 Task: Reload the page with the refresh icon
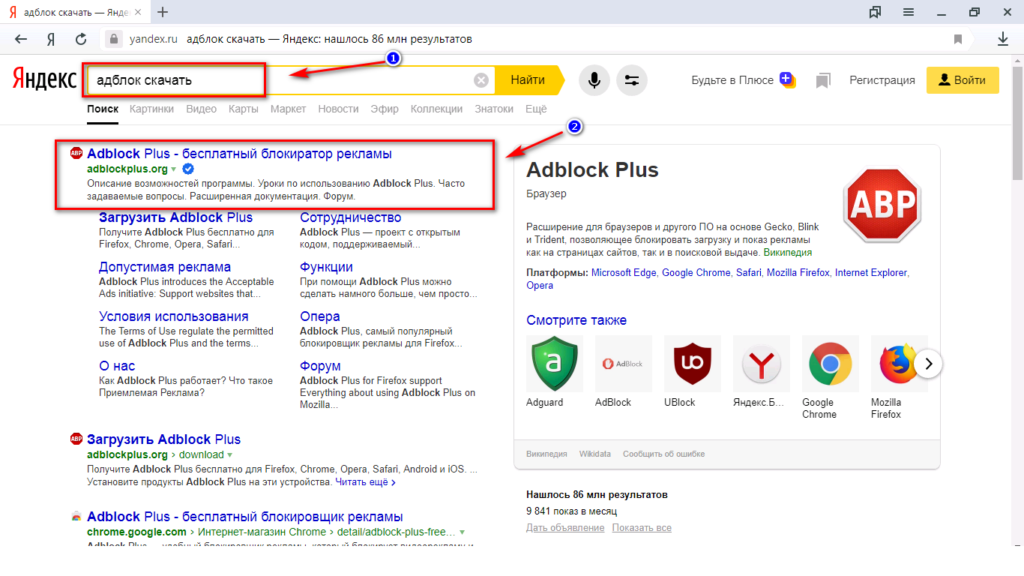(x=81, y=39)
